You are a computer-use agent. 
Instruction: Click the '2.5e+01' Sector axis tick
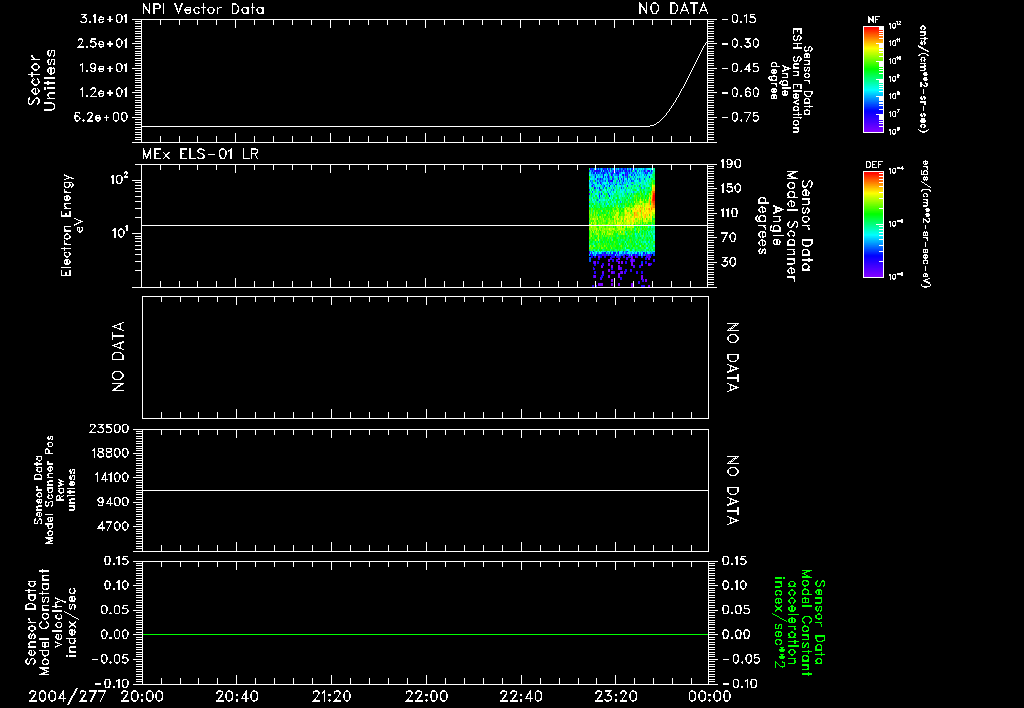pos(104,43)
